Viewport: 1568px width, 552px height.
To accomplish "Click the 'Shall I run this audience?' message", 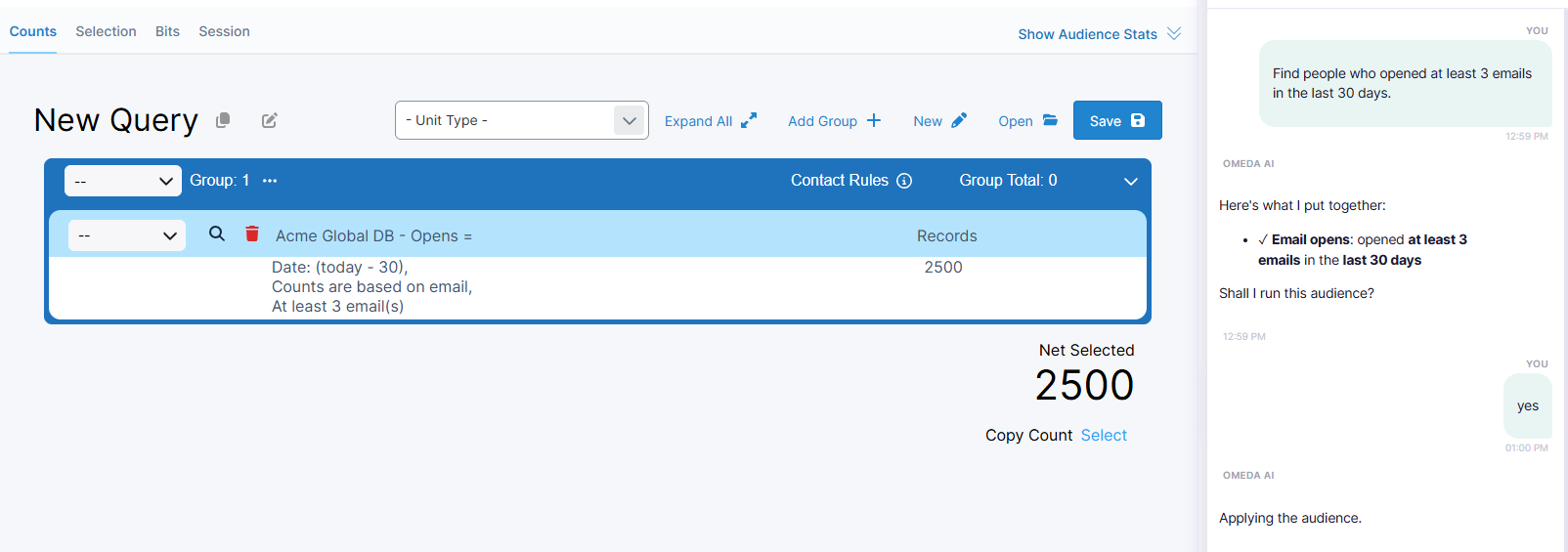I will point(1296,293).
